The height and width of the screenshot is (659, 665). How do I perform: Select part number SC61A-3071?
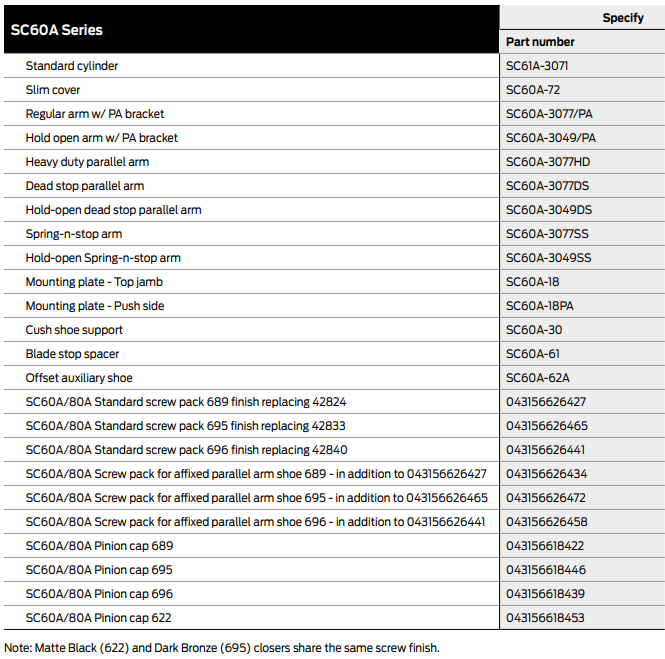click(537, 66)
